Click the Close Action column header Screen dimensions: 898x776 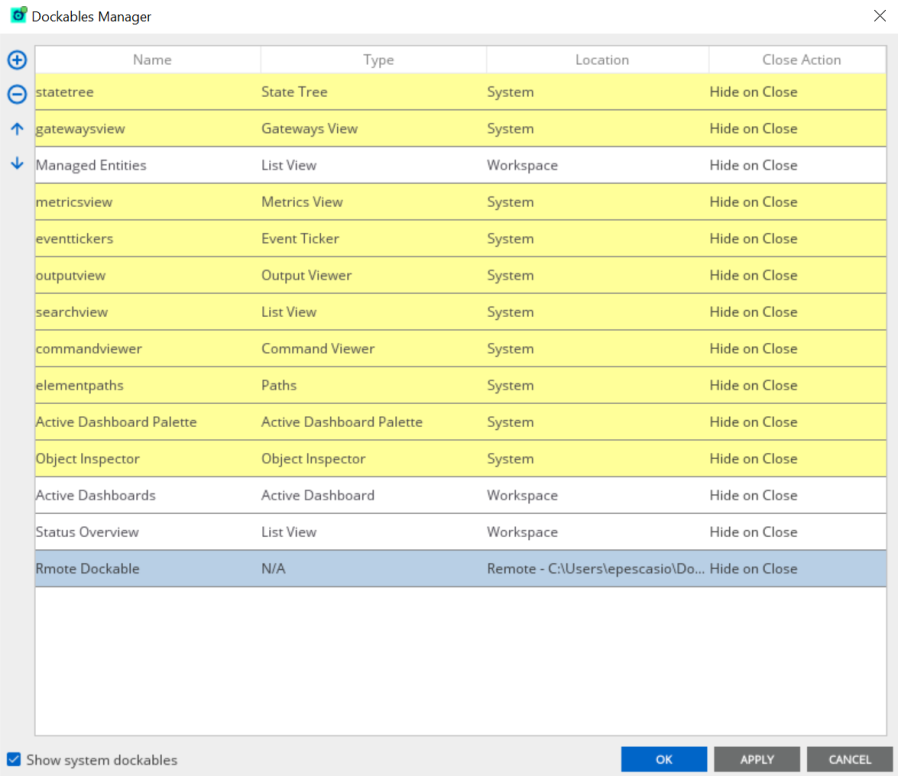[800, 60]
